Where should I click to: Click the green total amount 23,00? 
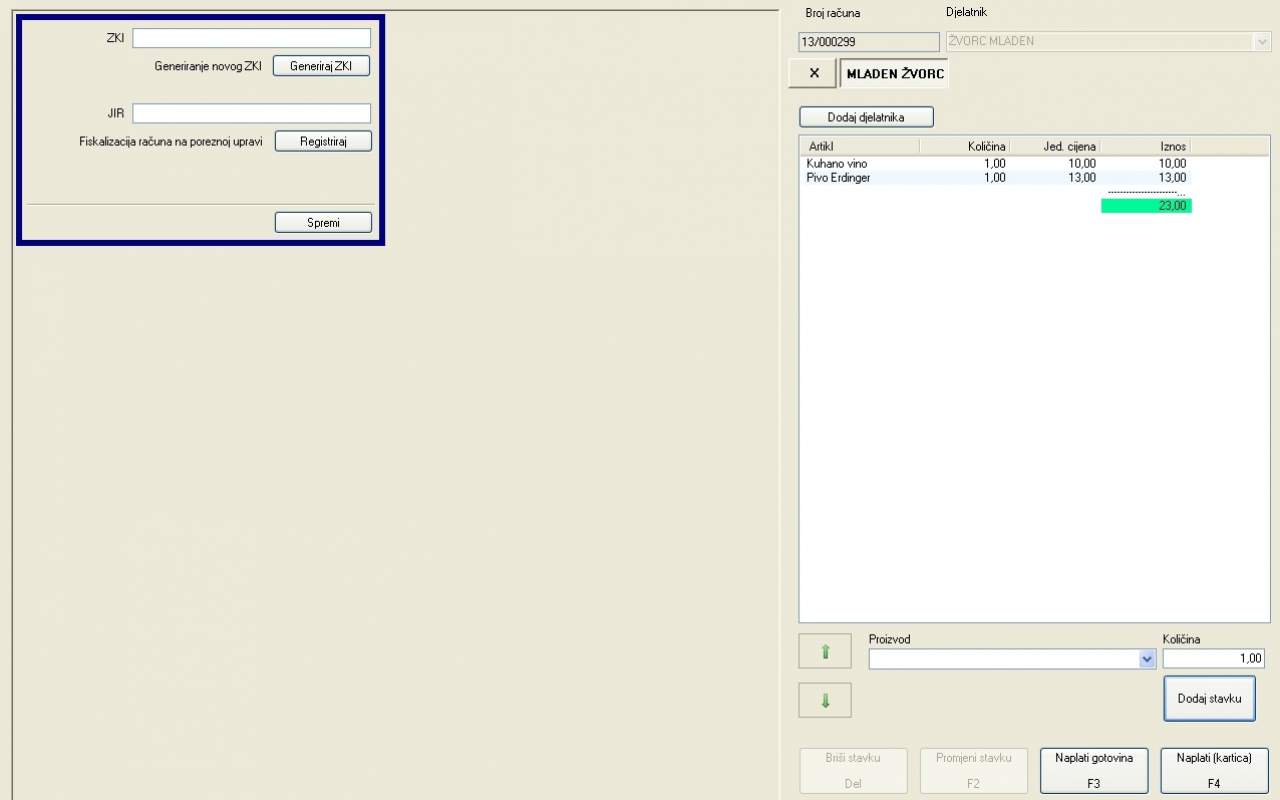(x=1146, y=205)
